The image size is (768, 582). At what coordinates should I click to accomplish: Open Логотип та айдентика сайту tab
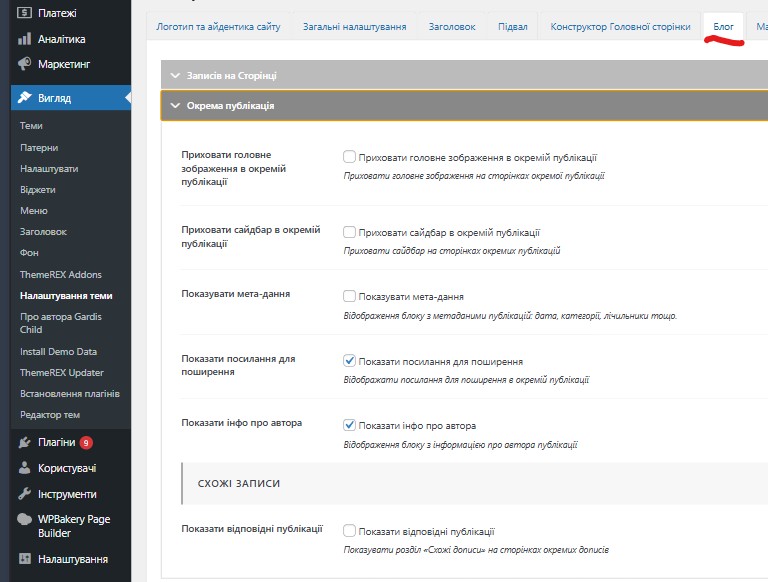click(218, 26)
